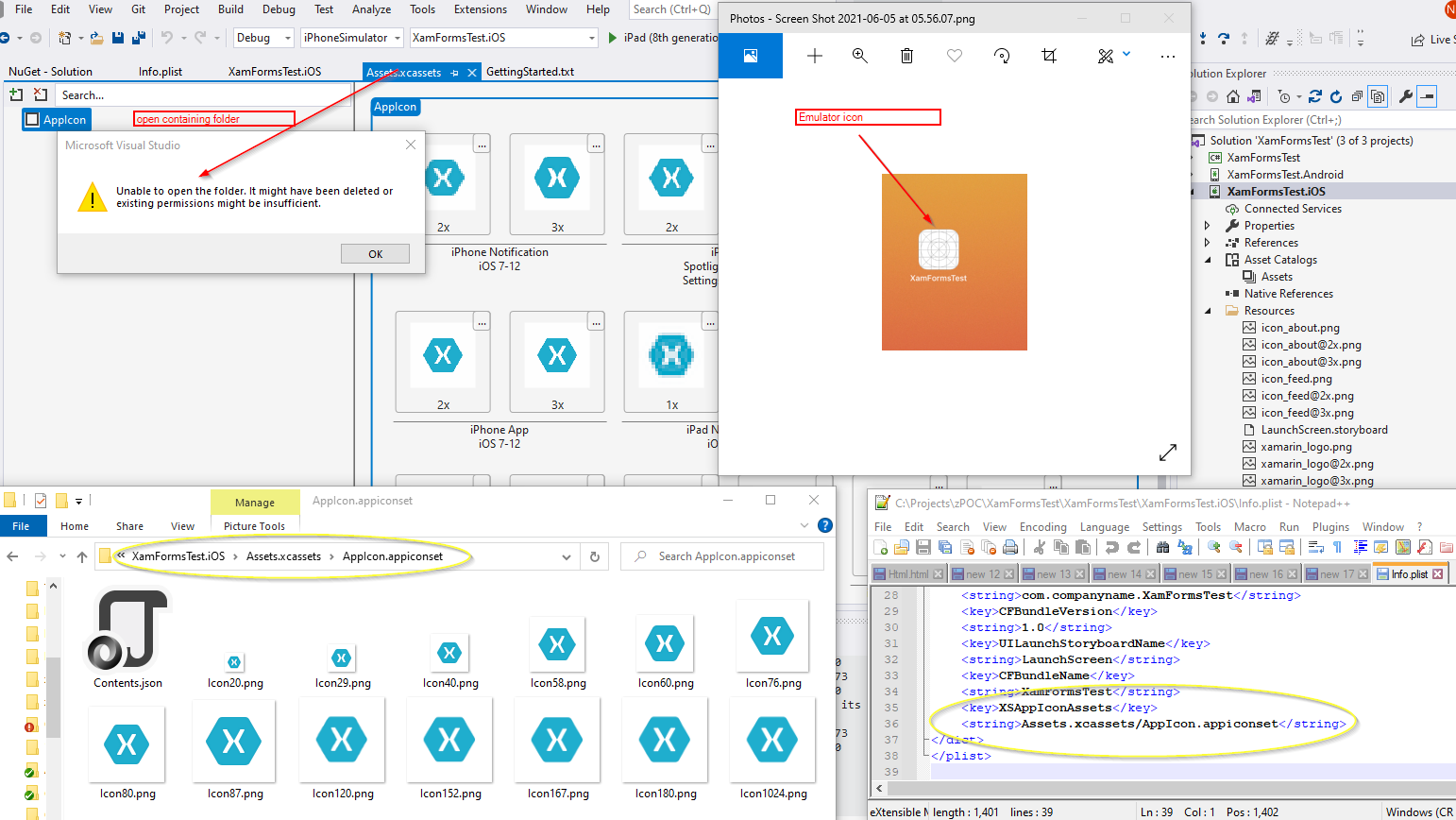Close the Assets.xcassets tab

click(472, 73)
